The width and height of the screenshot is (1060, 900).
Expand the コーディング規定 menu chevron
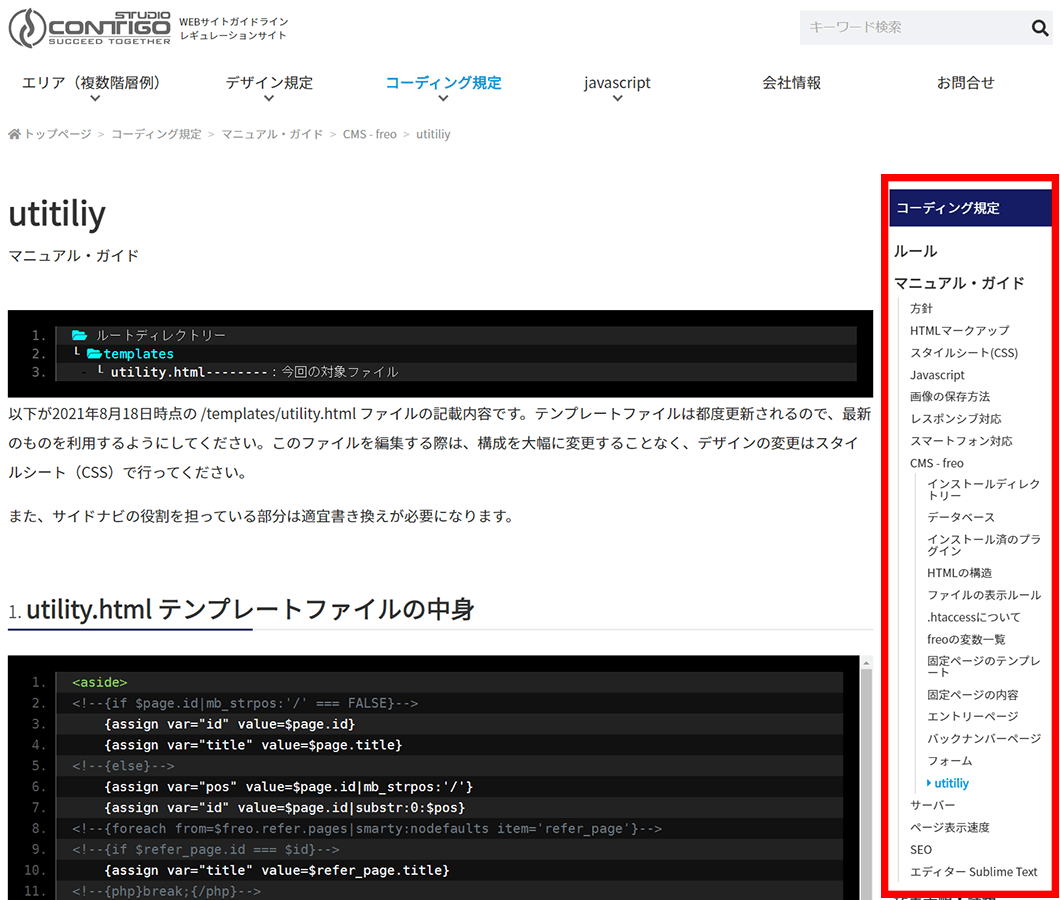pyautogui.click(x=443, y=99)
